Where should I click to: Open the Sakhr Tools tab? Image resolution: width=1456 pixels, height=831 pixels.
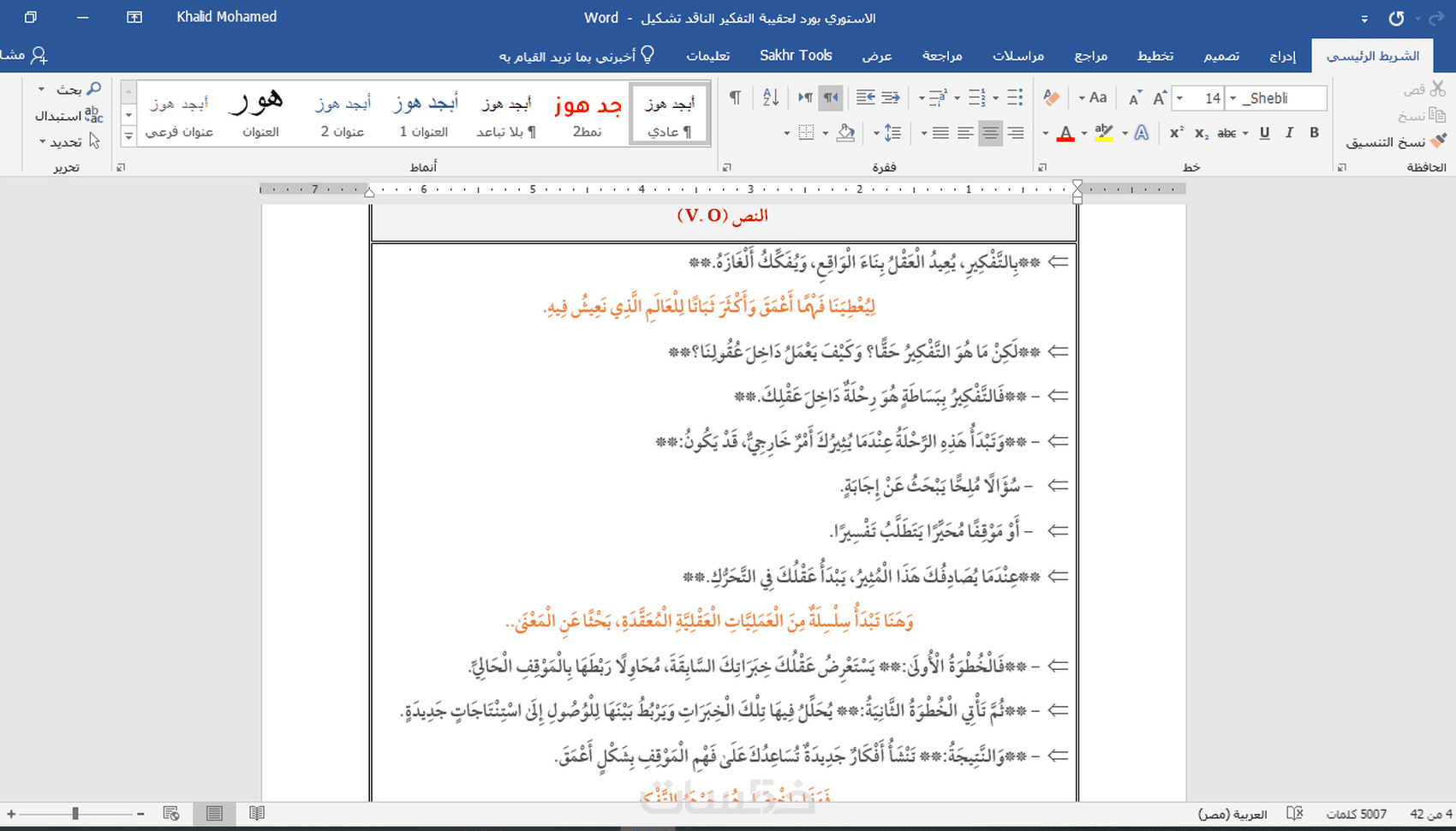pos(796,56)
